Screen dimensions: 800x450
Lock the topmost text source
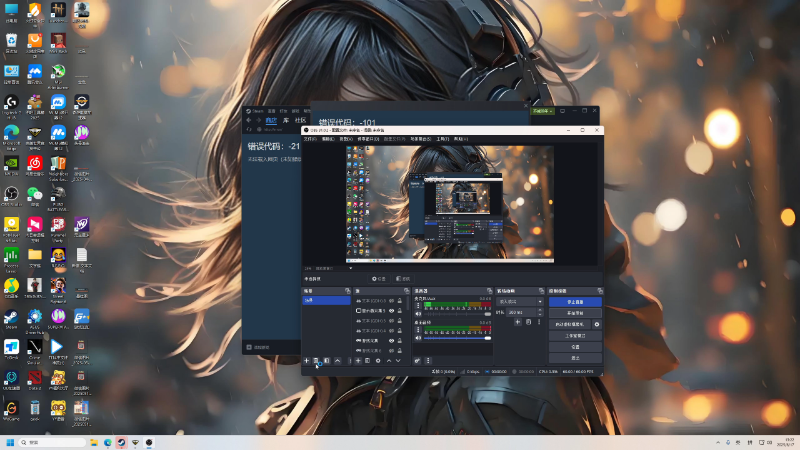(400, 301)
